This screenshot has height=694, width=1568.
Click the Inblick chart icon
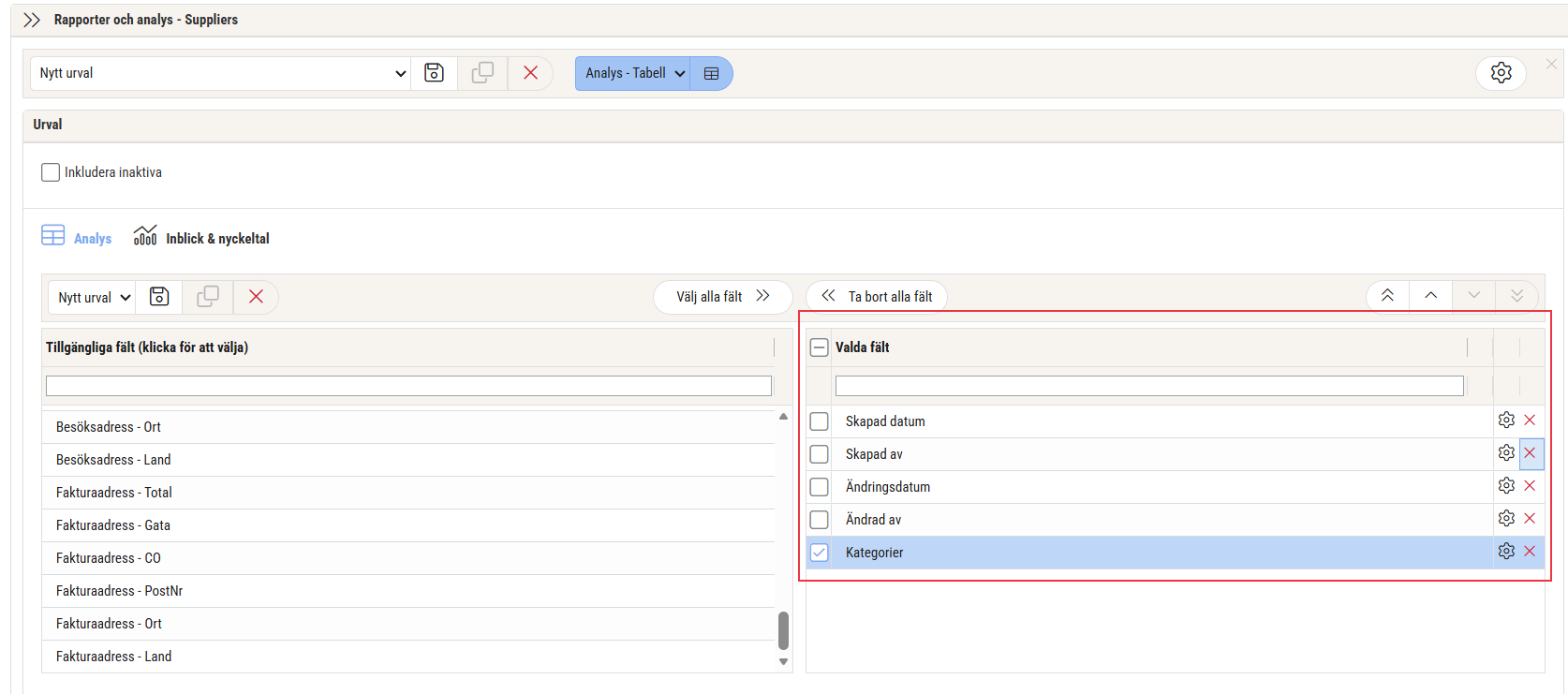tap(145, 235)
